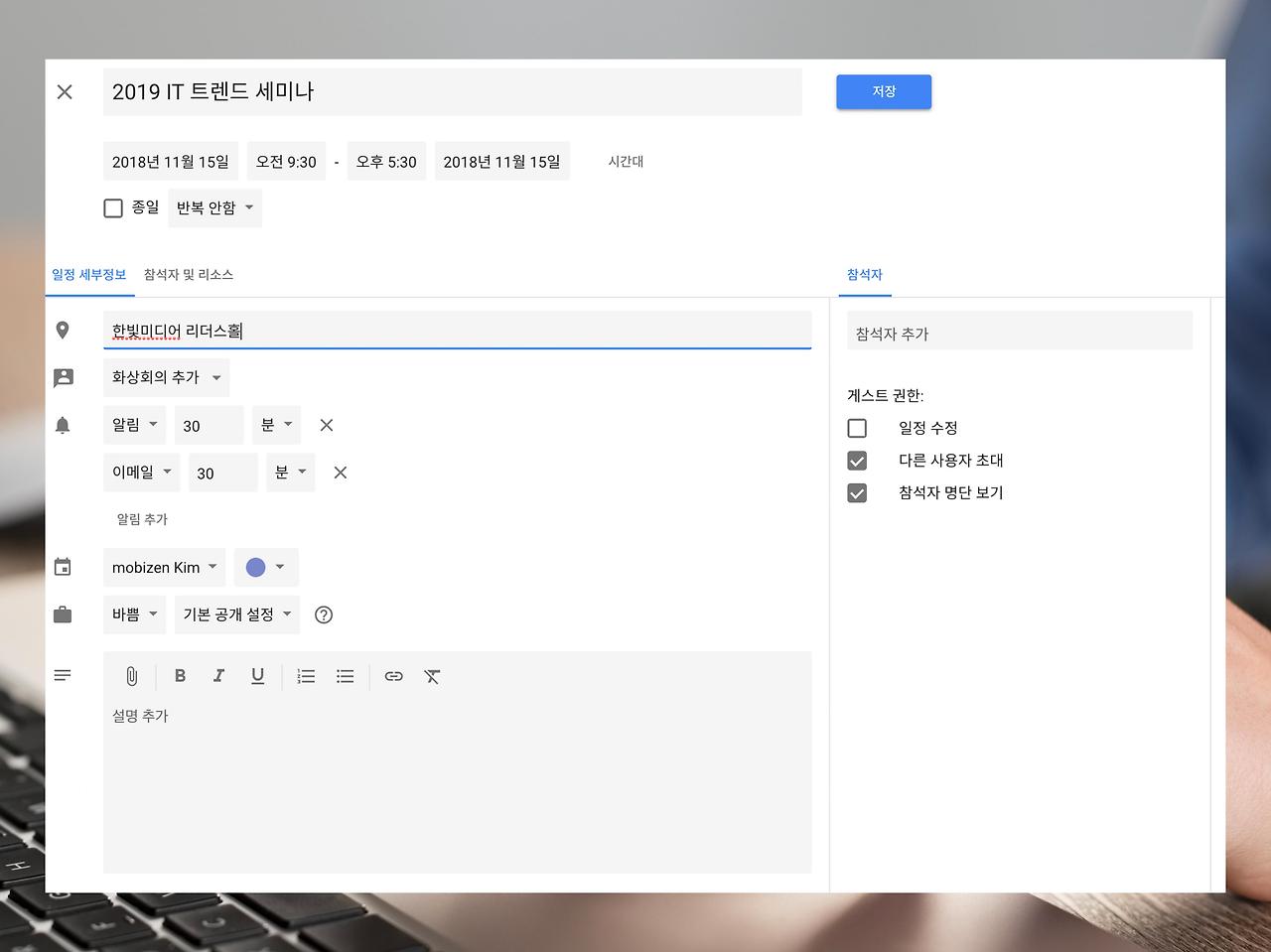The width and height of the screenshot is (1271, 952).
Task: Click the notification bell icon
Action: coord(63,425)
